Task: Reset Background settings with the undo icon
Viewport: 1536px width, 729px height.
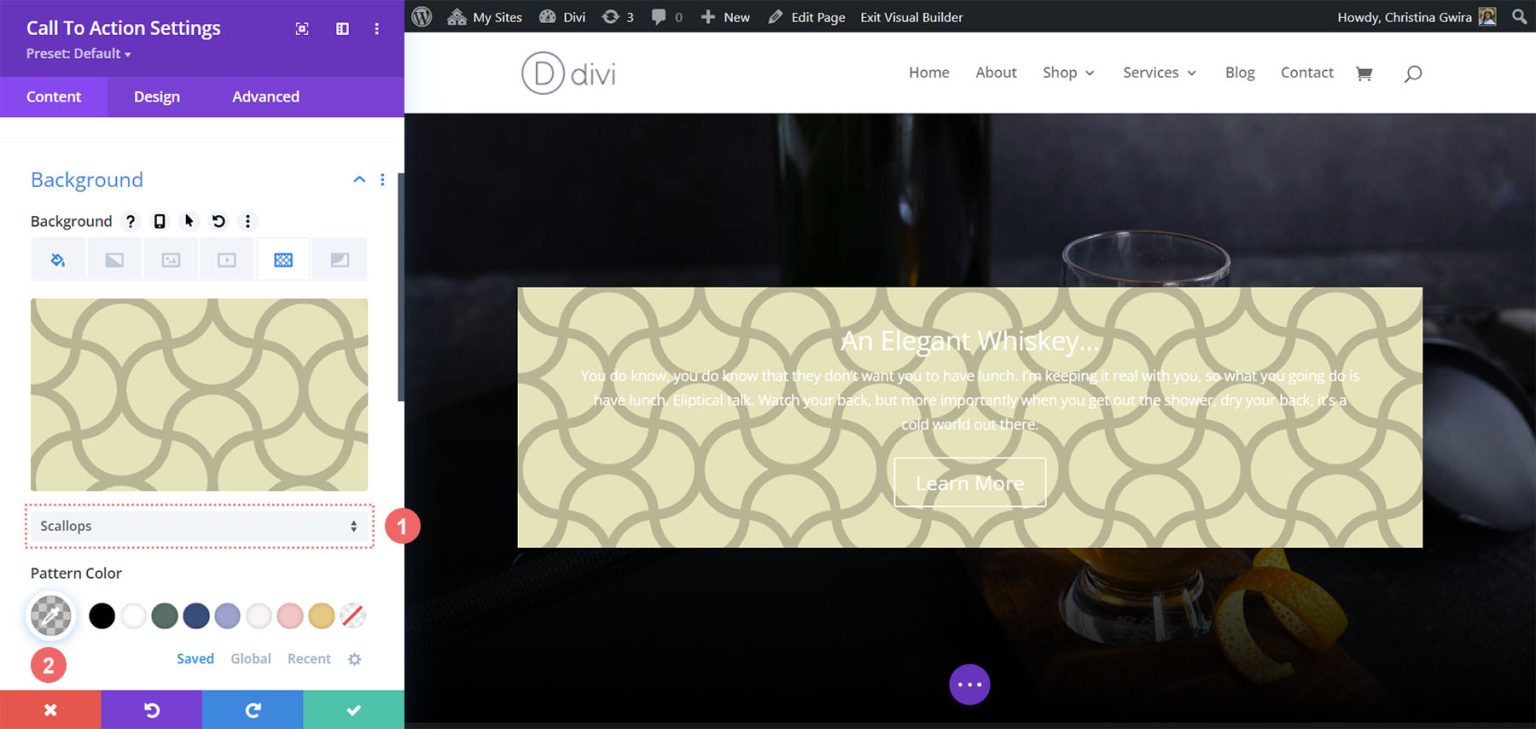Action: point(218,221)
